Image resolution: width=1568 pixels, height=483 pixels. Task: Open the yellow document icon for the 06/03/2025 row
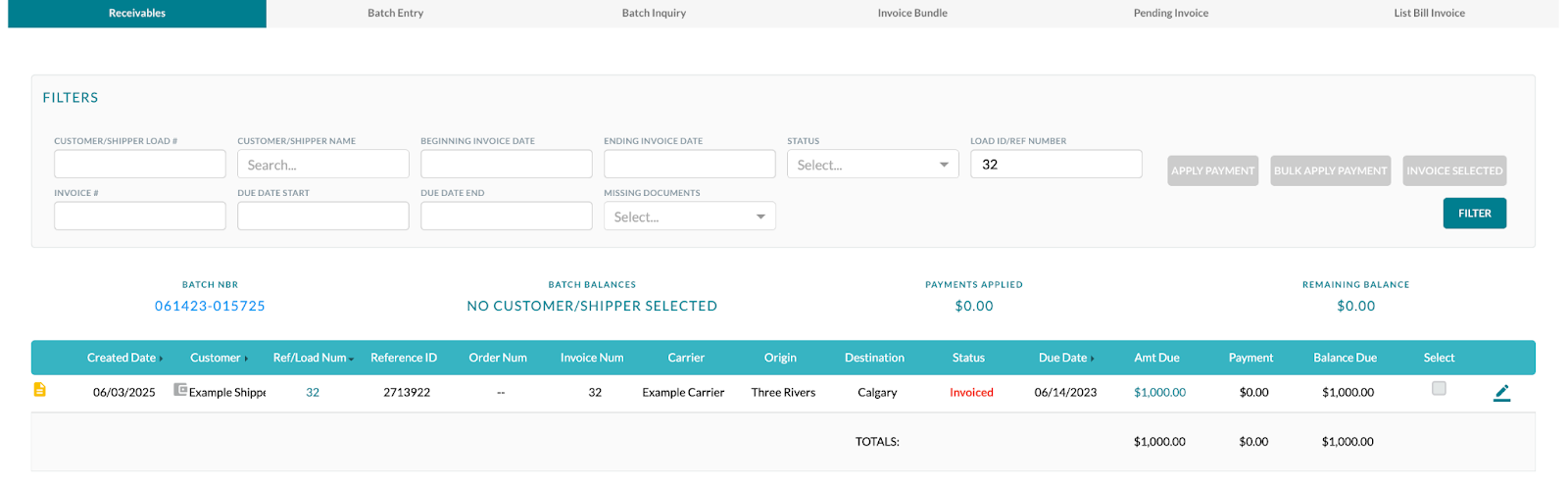tap(40, 390)
